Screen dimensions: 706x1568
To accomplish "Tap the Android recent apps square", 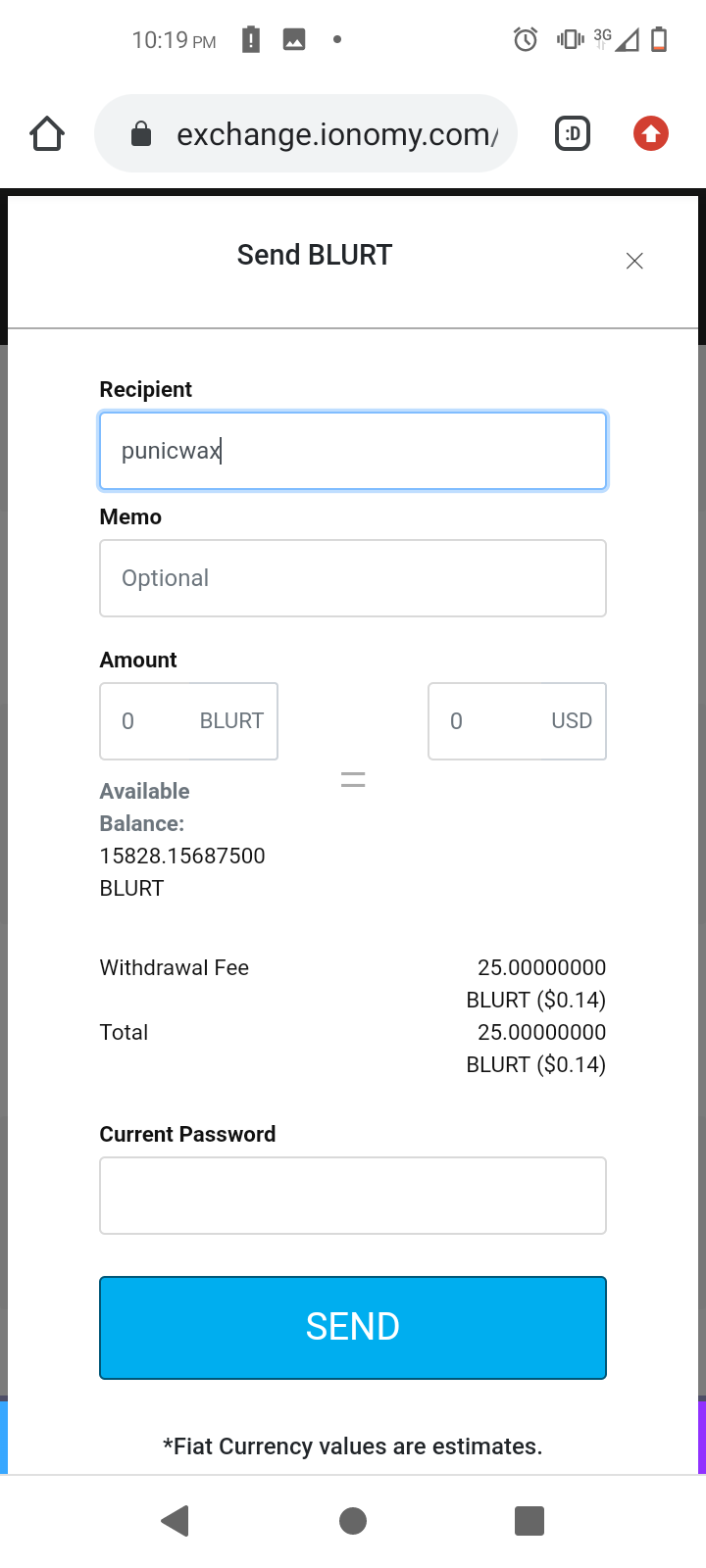I will (x=529, y=1521).
